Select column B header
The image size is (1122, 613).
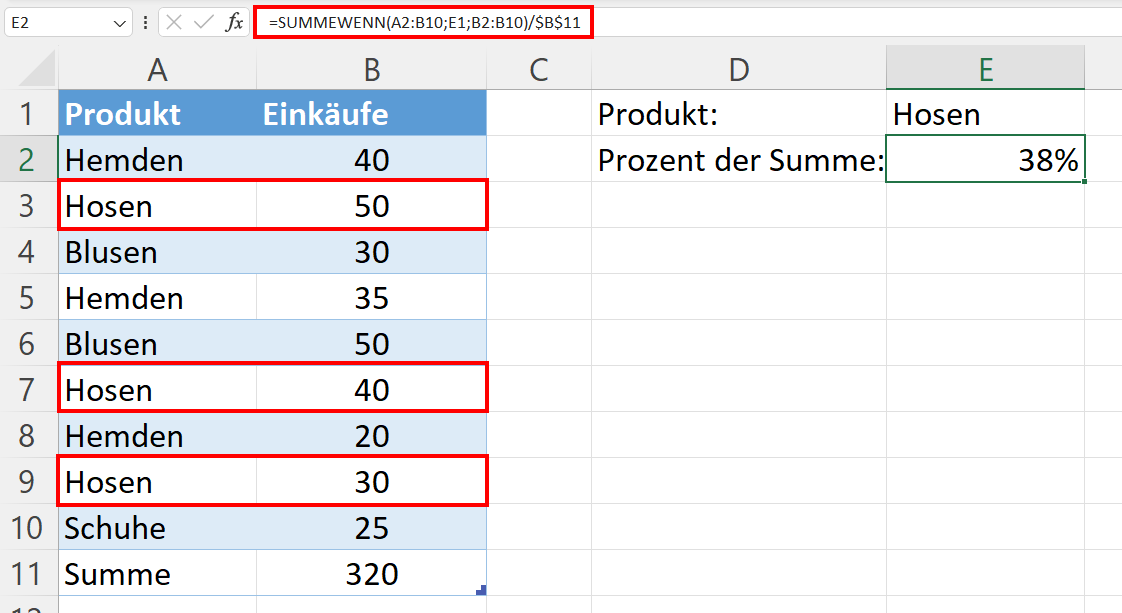tap(371, 70)
